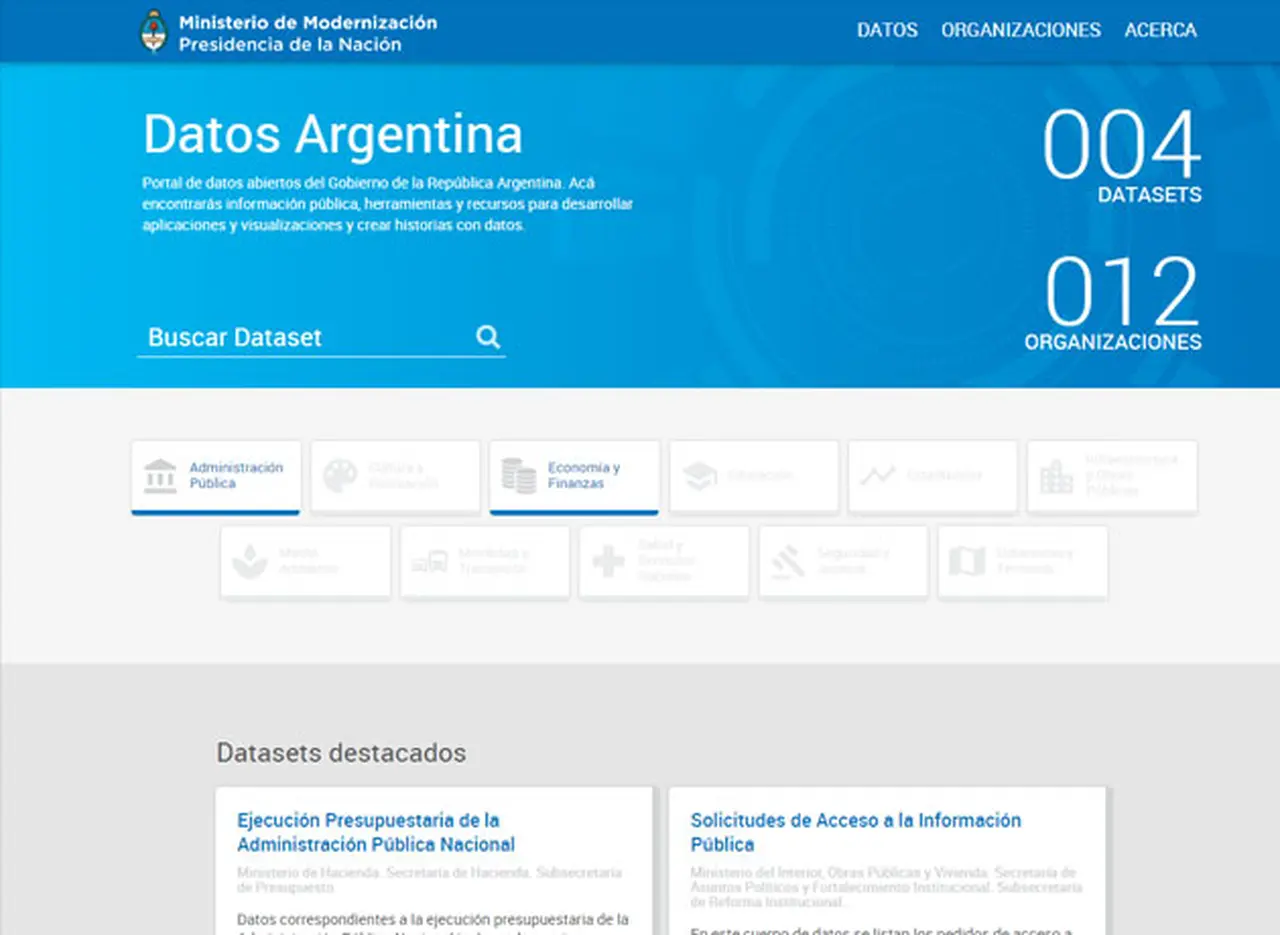The height and width of the screenshot is (935, 1280).
Task: Select the Economía y Finanzas coin stack icon
Action: point(519,476)
